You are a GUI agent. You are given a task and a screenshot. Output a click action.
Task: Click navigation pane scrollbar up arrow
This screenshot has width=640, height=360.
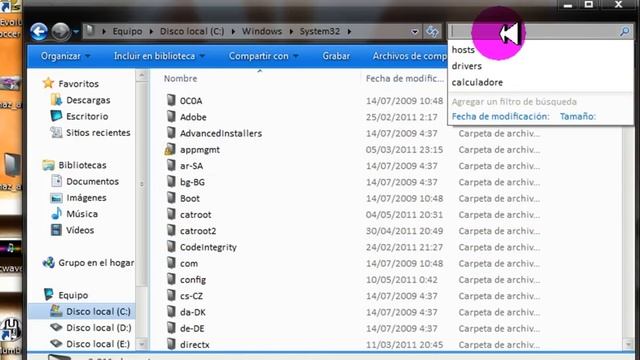pyautogui.click(x=142, y=75)
